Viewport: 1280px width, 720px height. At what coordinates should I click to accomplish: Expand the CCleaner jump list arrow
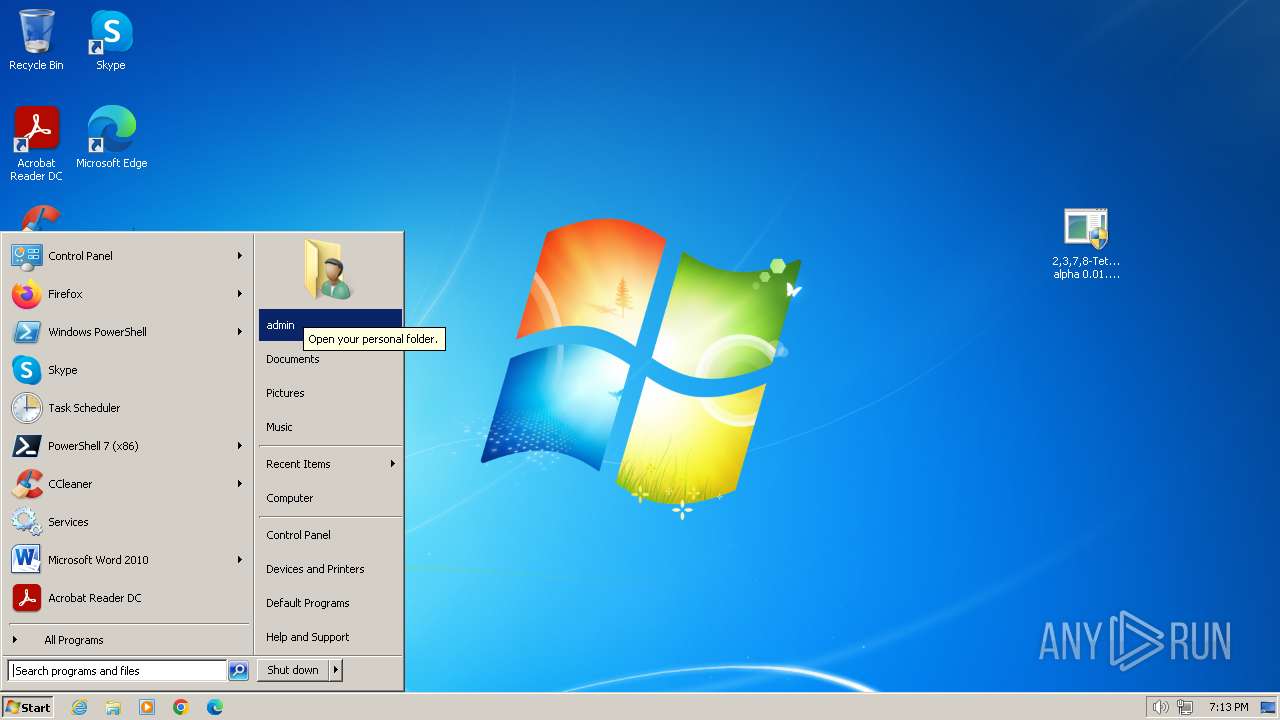(240, 484)
